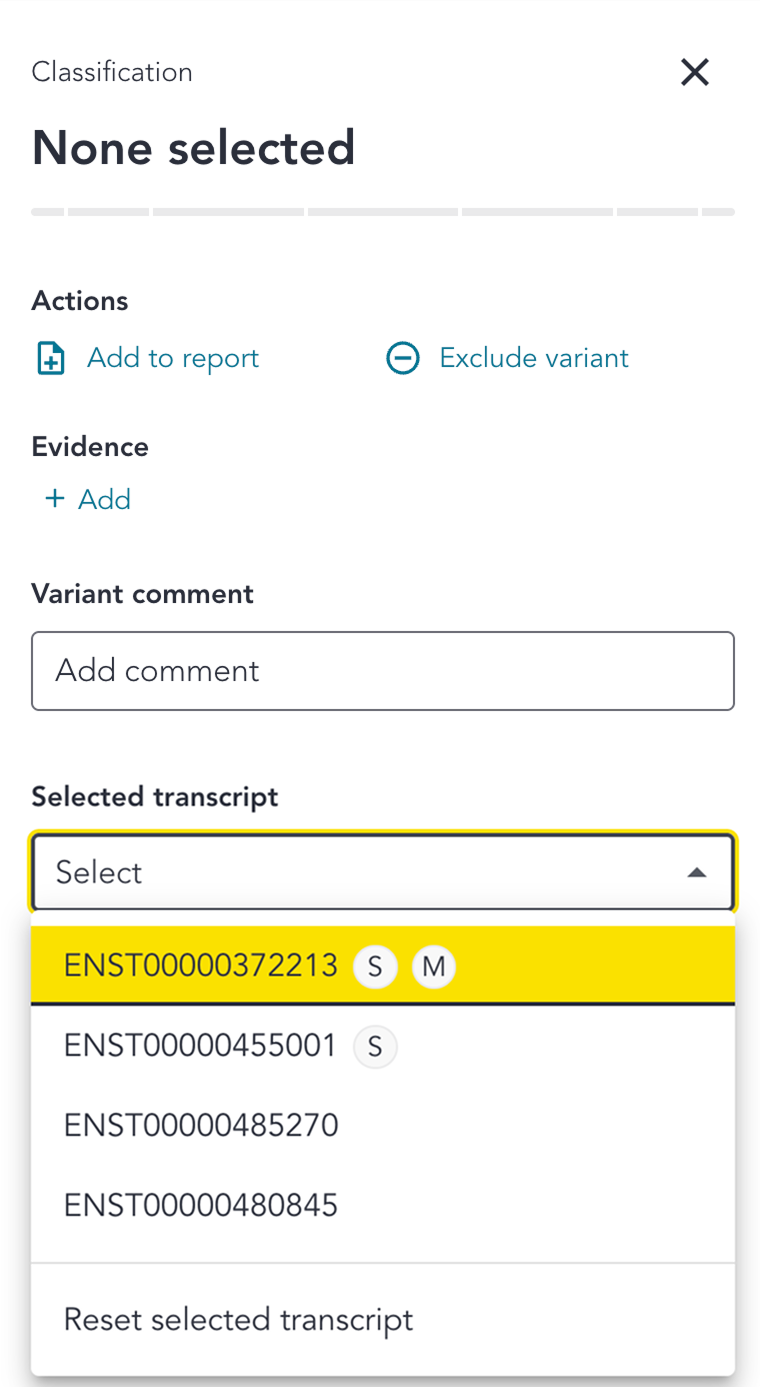Click the plus icon next to Add
The width and height of the screenshot is (760, 1387).
(x=55, y=499)
